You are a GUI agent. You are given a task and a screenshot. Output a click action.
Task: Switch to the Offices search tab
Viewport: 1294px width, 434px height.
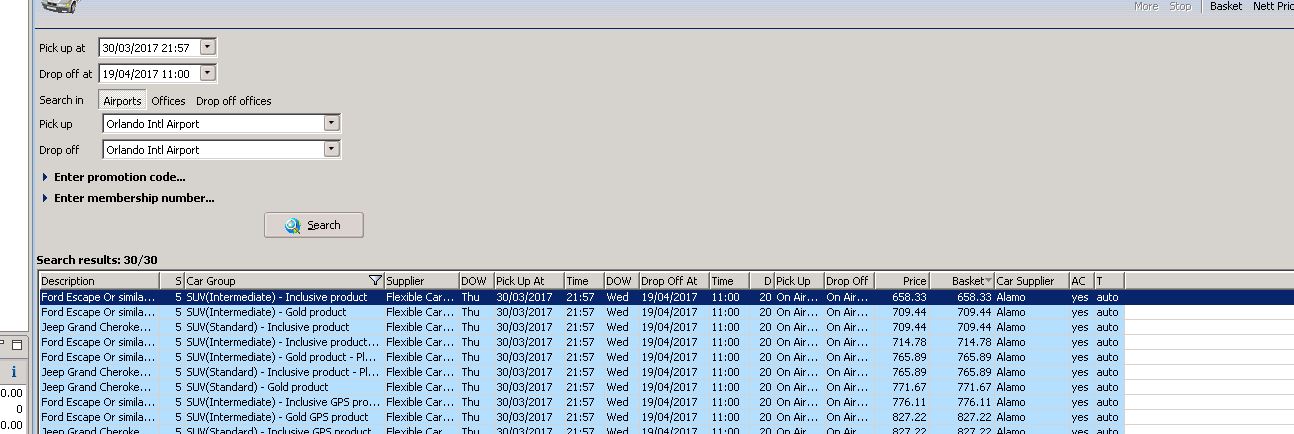click(x=168, y=101)
